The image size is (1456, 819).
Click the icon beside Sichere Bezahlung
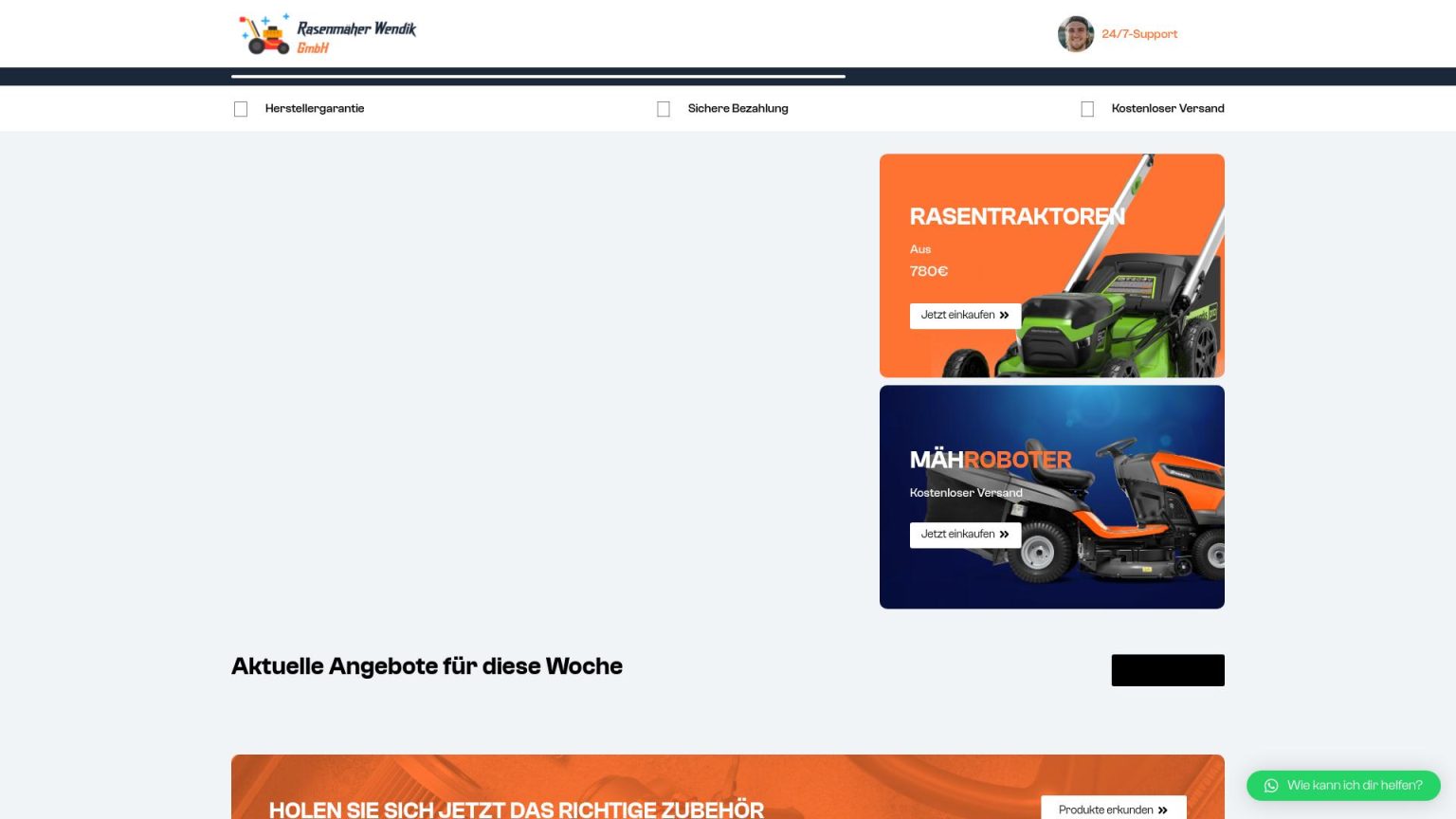664,109
